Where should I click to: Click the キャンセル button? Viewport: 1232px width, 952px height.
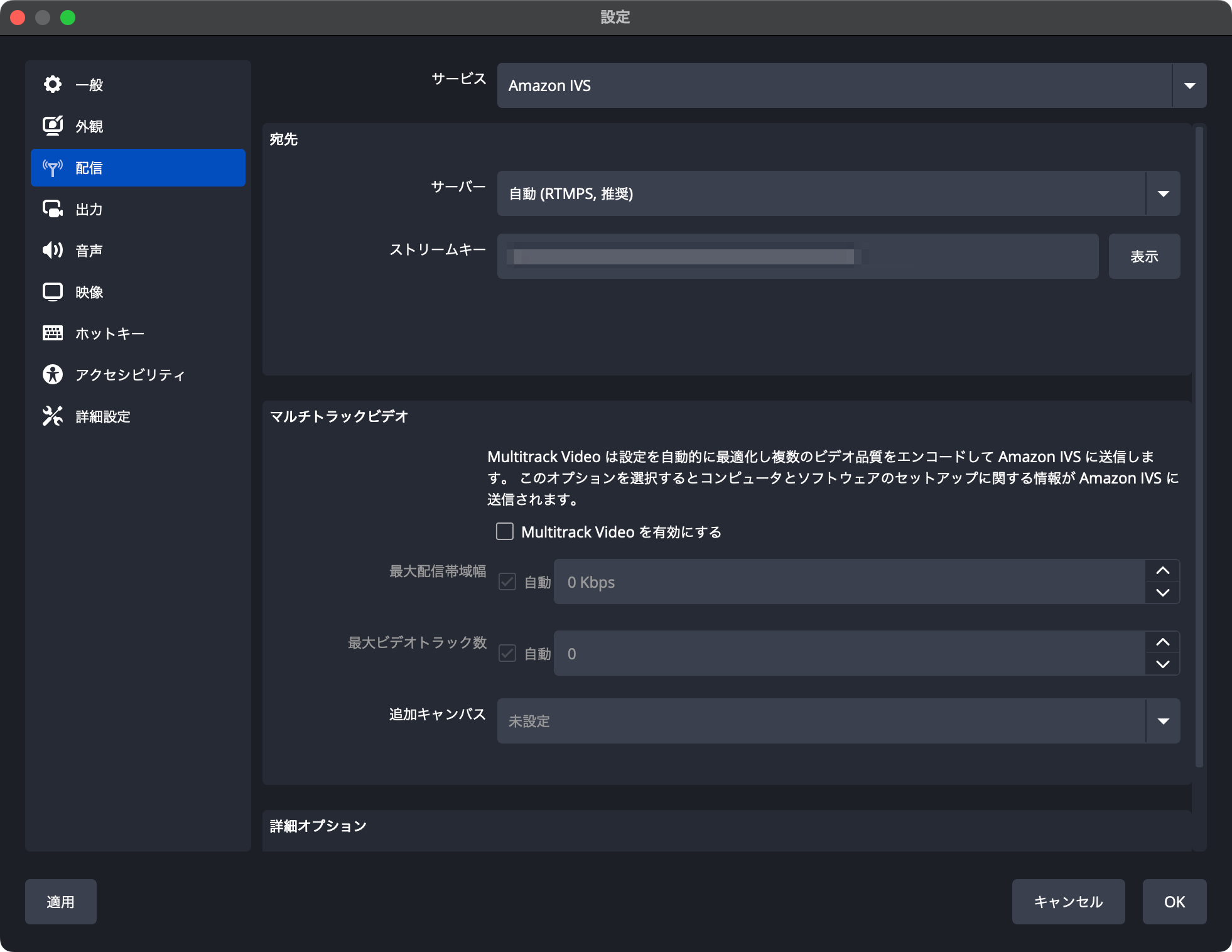point(1068,902)
